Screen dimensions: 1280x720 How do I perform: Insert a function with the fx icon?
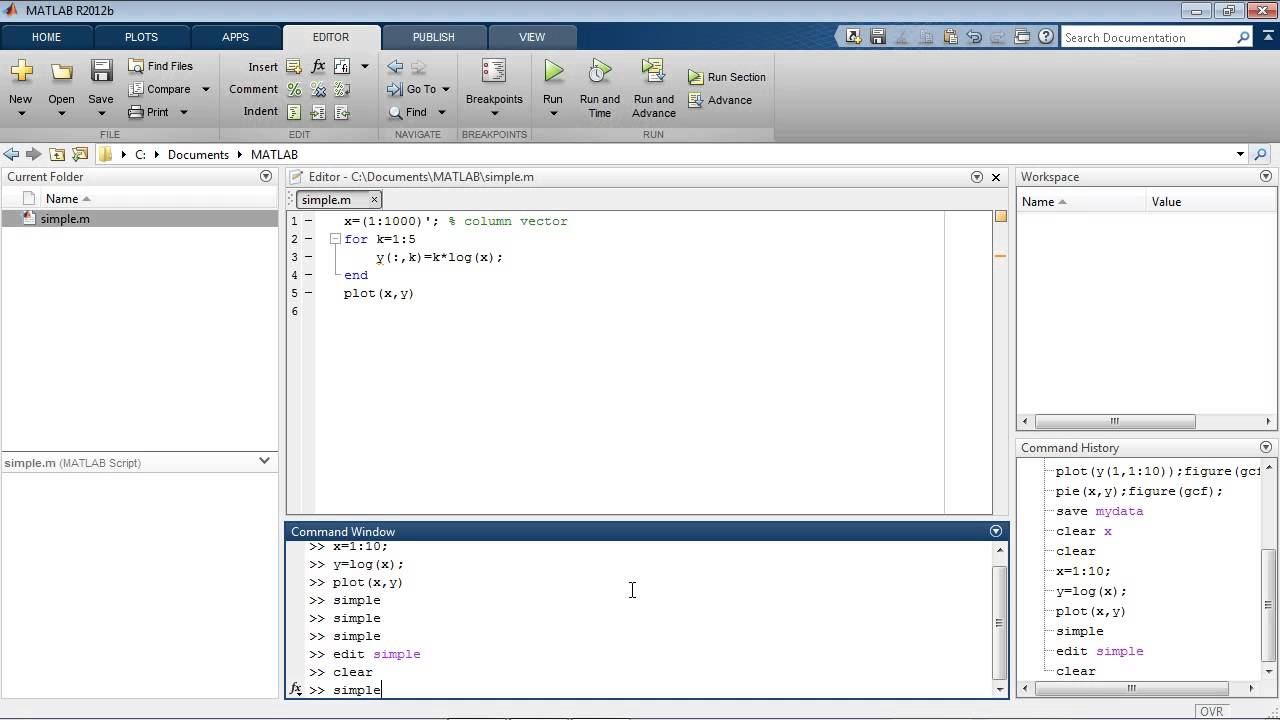click(318, 67)
